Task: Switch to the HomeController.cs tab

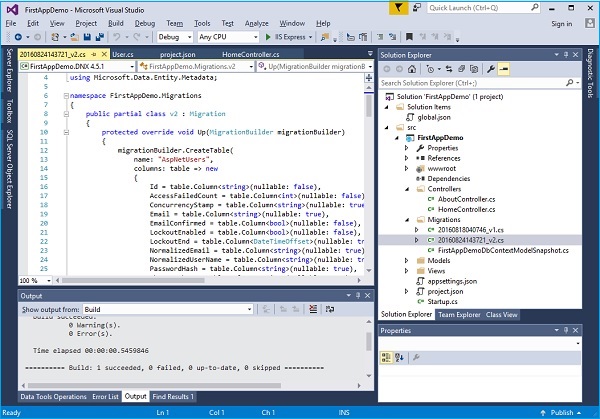Action: (251, 52)
